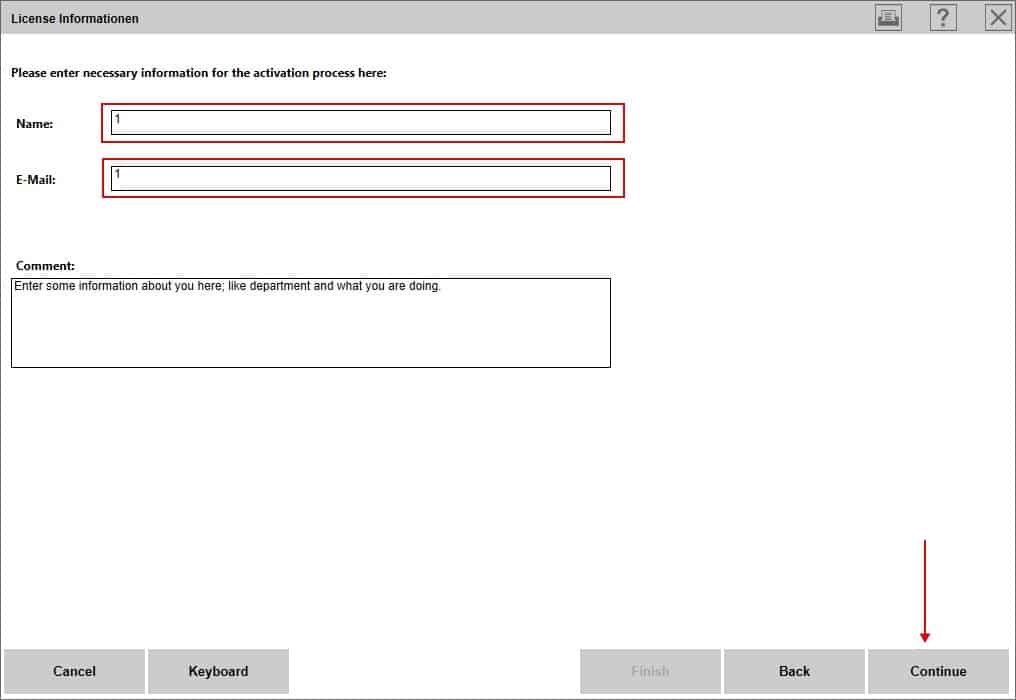
Task: Focus the Name input field
Action: point(360,123)
